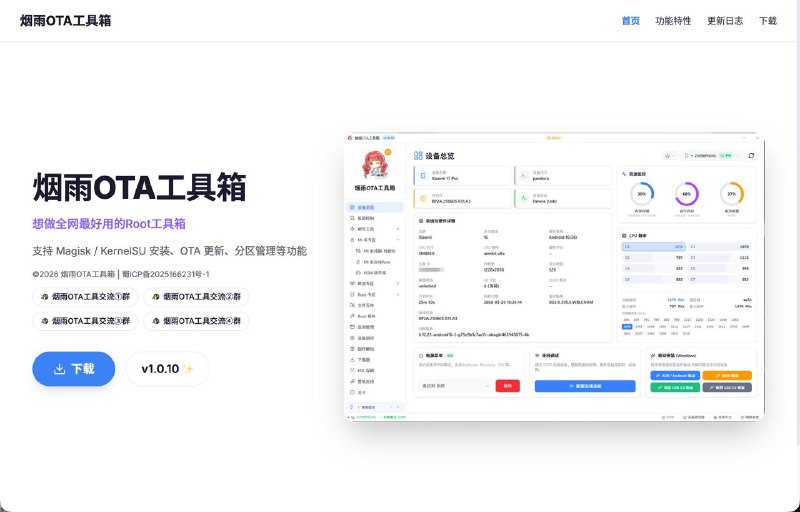This screenshot has width=800, height=512.
Task: Expand the power dropdown in the preview header
Action: pos(669,156)
